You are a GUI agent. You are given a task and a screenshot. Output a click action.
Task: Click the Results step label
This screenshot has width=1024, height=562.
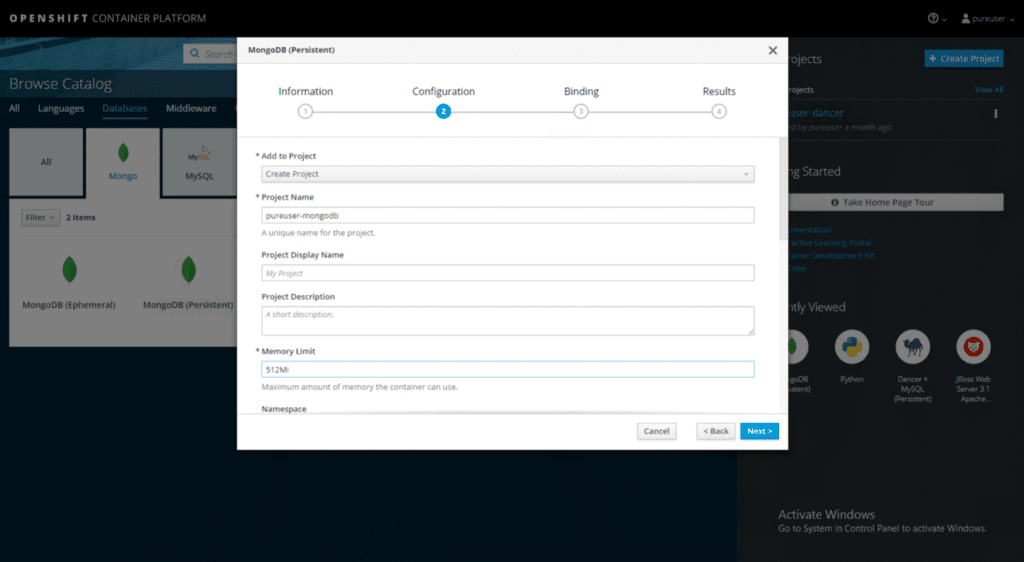(719, 91)
